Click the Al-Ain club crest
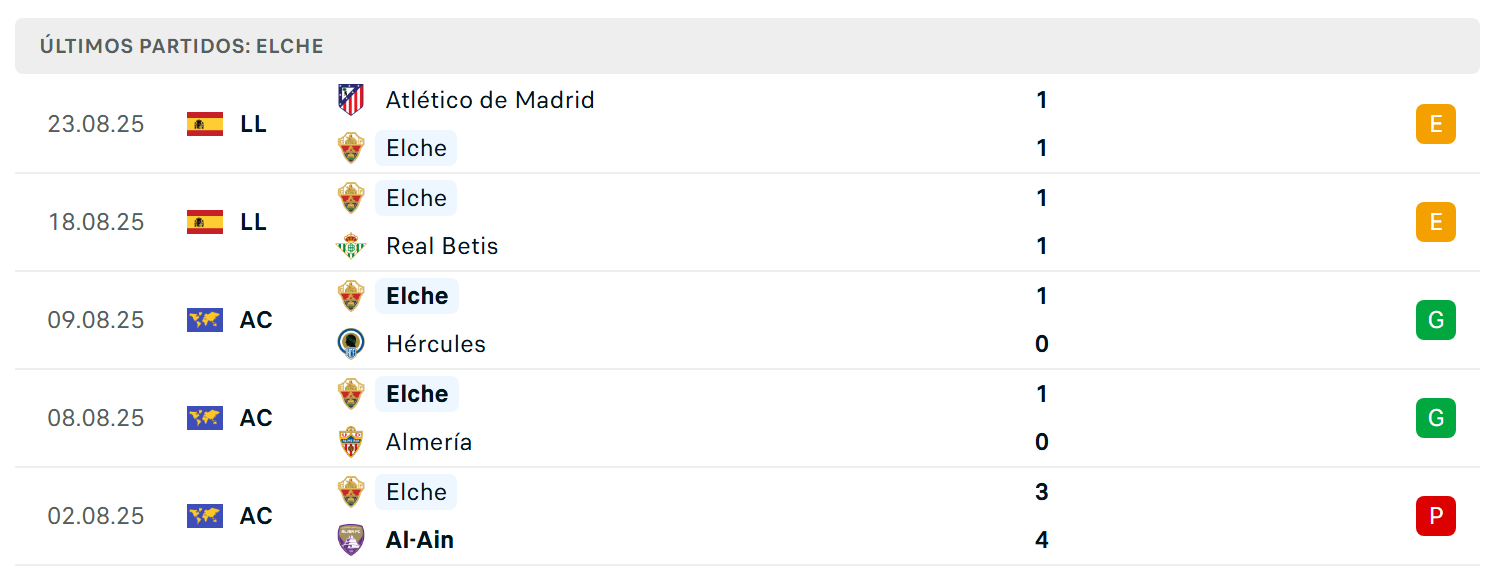Image resolution: width=1497 pixels, height=582 pixels. (351, 540)
